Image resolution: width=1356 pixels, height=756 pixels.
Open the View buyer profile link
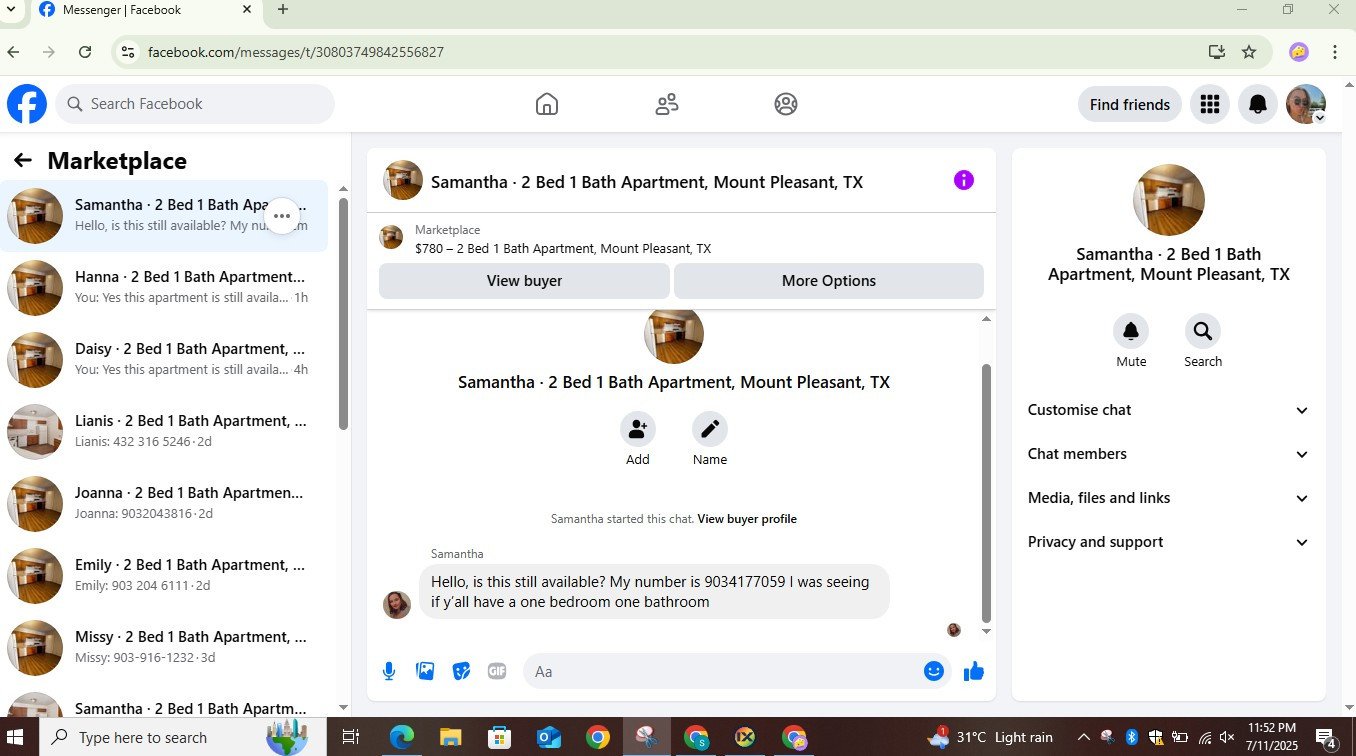[747, 519]
